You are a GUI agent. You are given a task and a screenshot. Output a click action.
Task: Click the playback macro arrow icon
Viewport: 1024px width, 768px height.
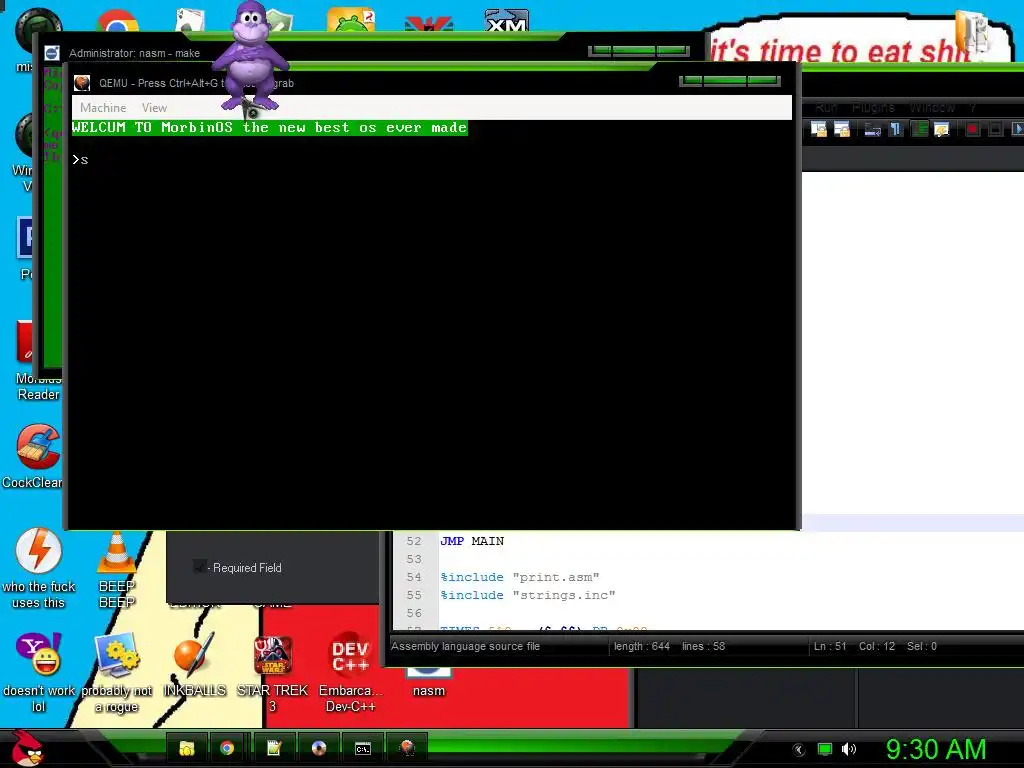point(1017,129)
